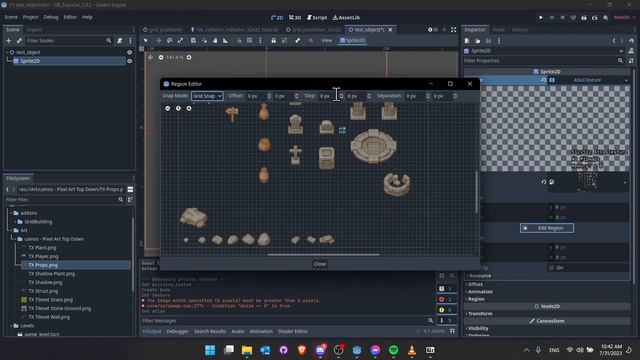Add a new node with plus icon

(x=9, y=40)
